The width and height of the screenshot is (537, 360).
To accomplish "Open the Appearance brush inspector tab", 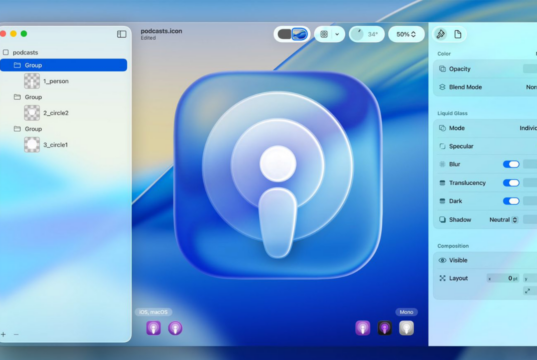I will tap(440, 34).
